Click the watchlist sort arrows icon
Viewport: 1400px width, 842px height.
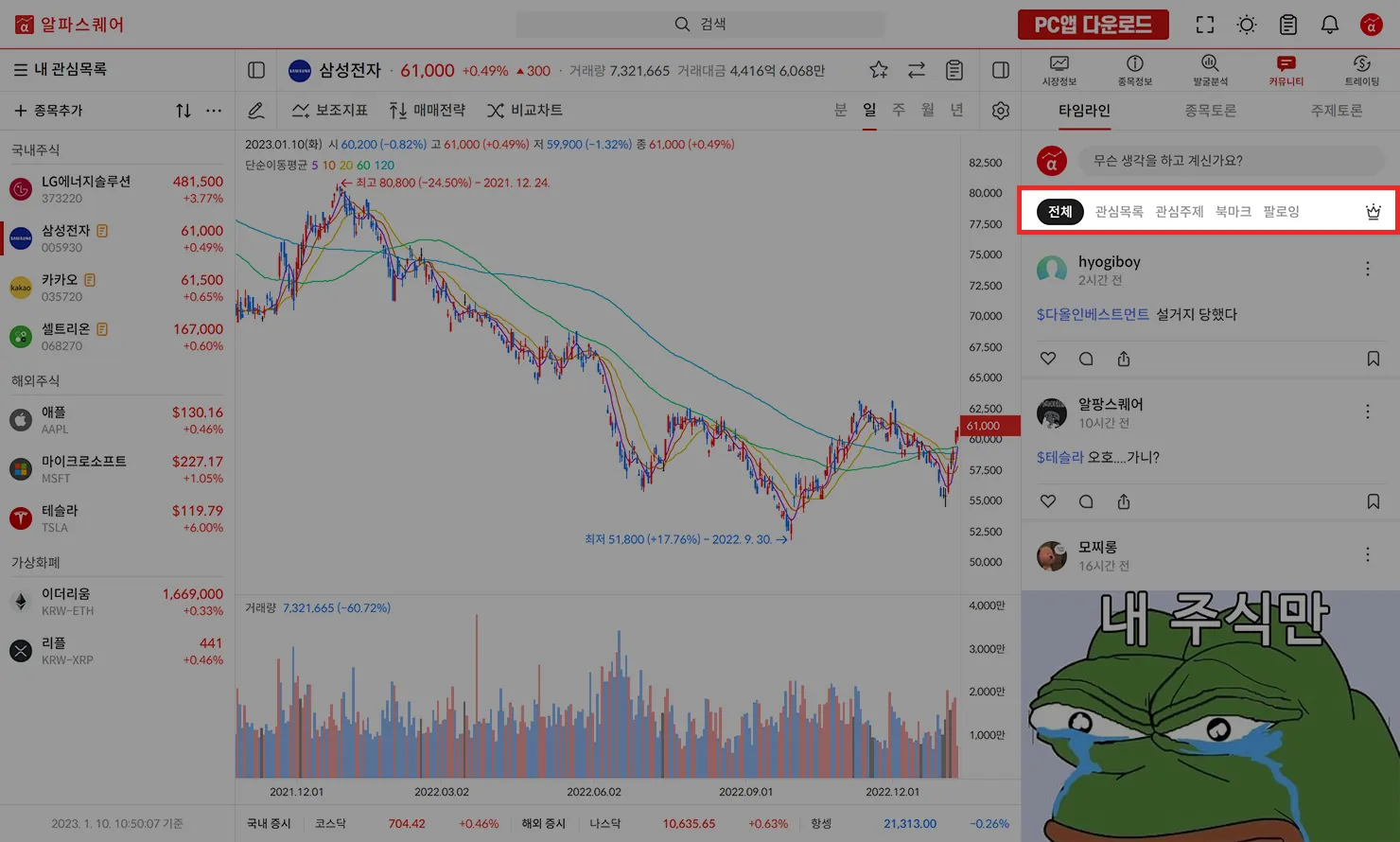(184, 111)
